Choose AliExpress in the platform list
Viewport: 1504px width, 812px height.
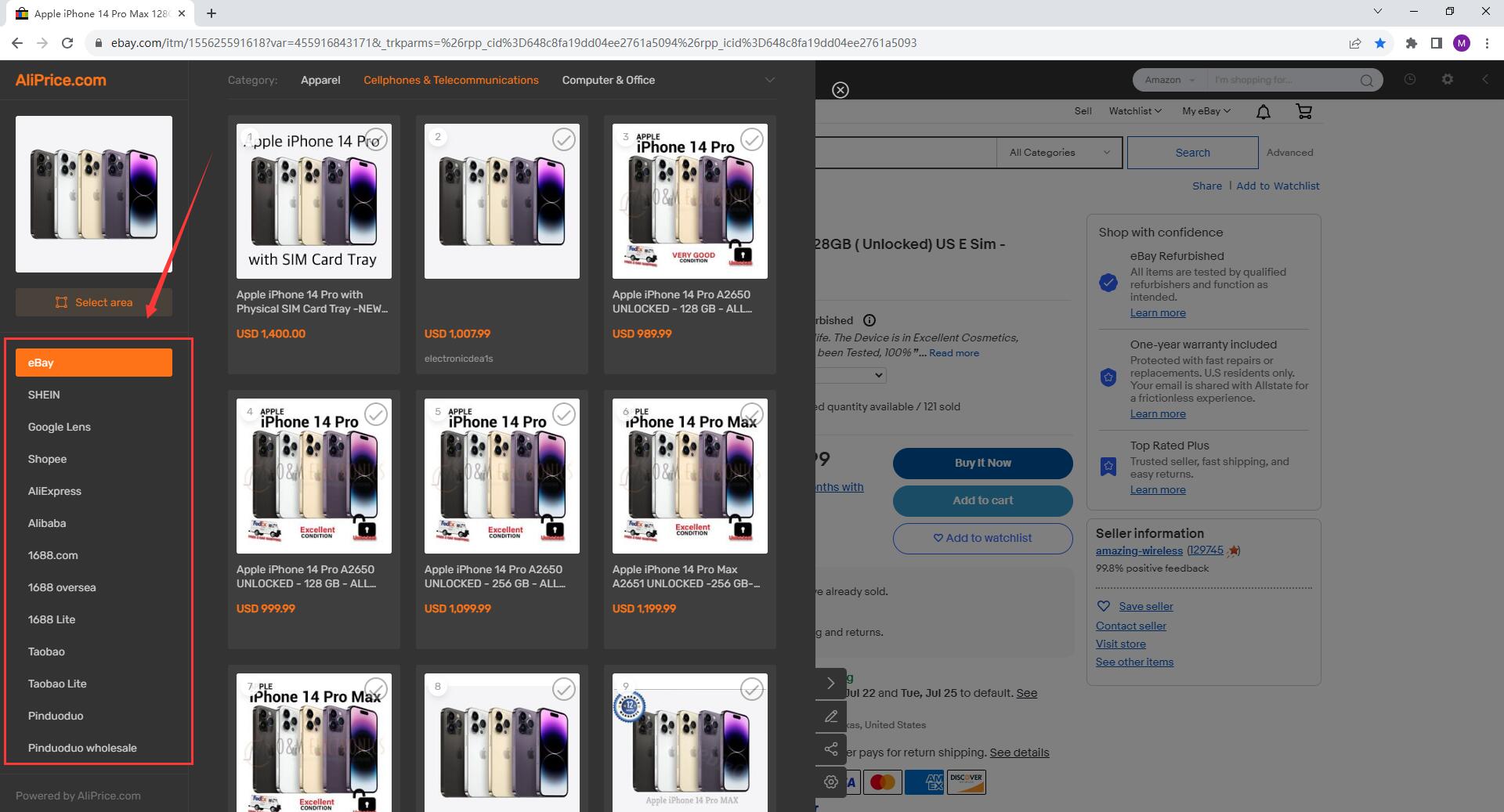[94, 491]
